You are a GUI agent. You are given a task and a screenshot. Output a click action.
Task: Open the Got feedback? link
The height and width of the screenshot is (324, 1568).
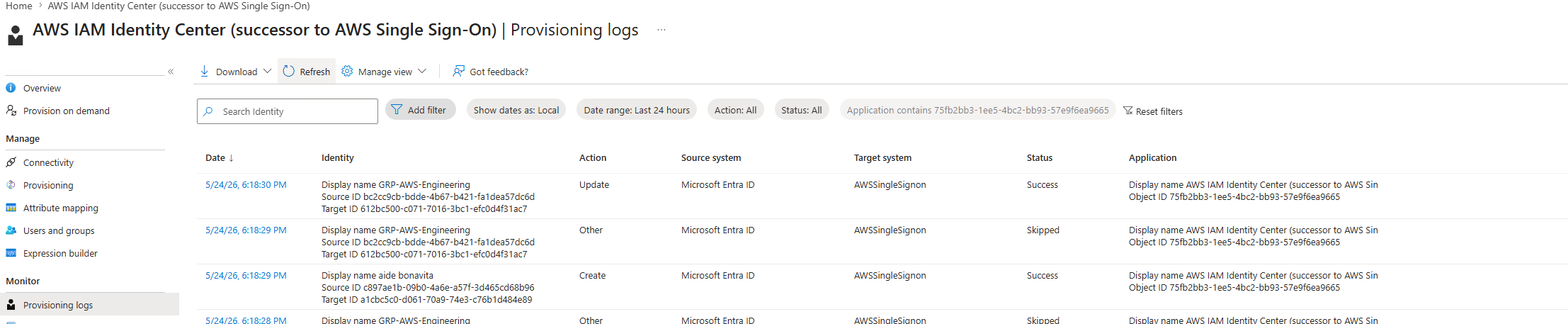point(499,72)
